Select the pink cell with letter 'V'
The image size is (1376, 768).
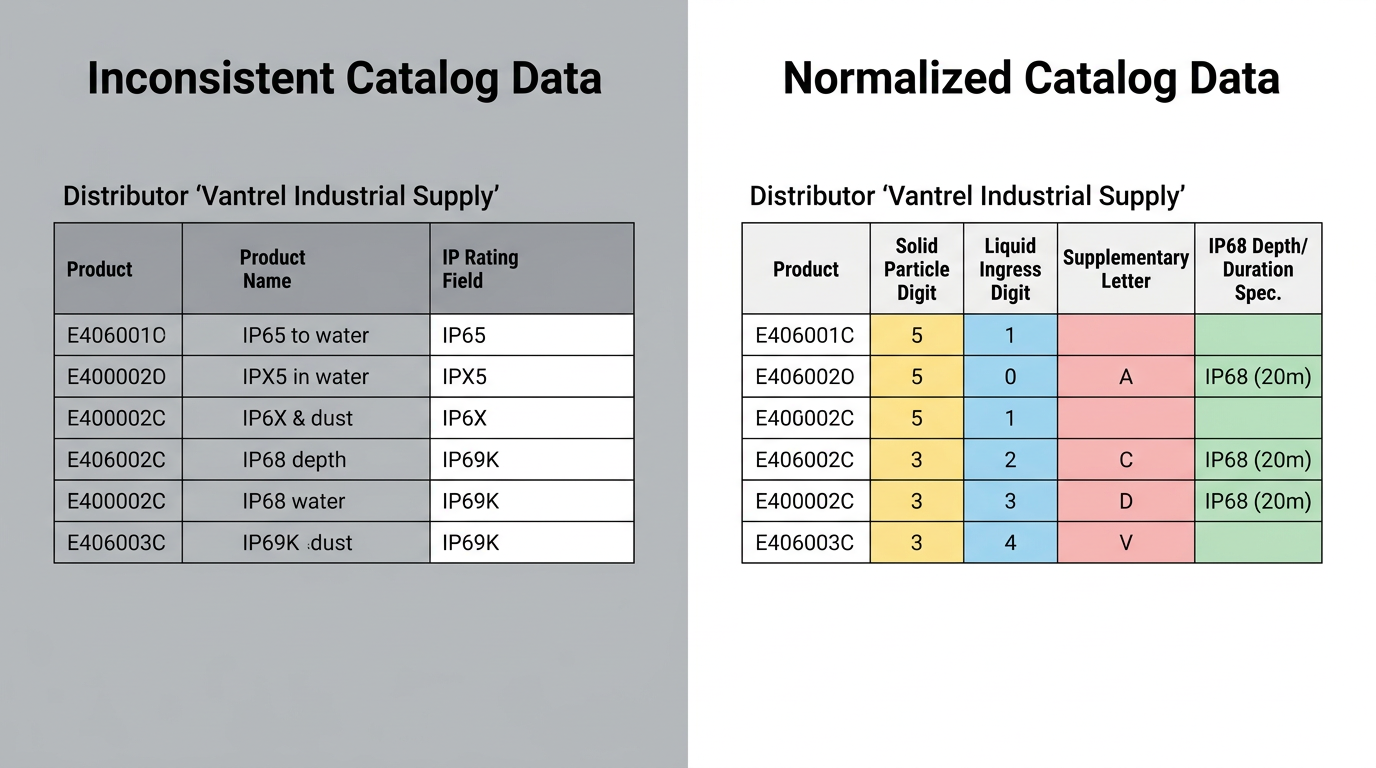(x=1125, y=543)
